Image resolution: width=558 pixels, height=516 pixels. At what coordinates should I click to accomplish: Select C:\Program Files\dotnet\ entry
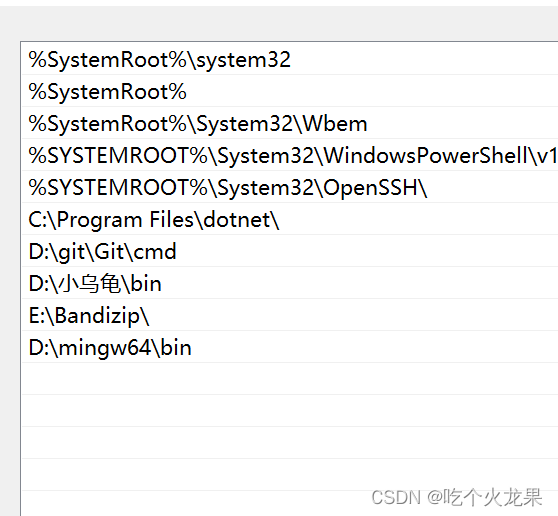pyautogui.click(x=290, y=219)
